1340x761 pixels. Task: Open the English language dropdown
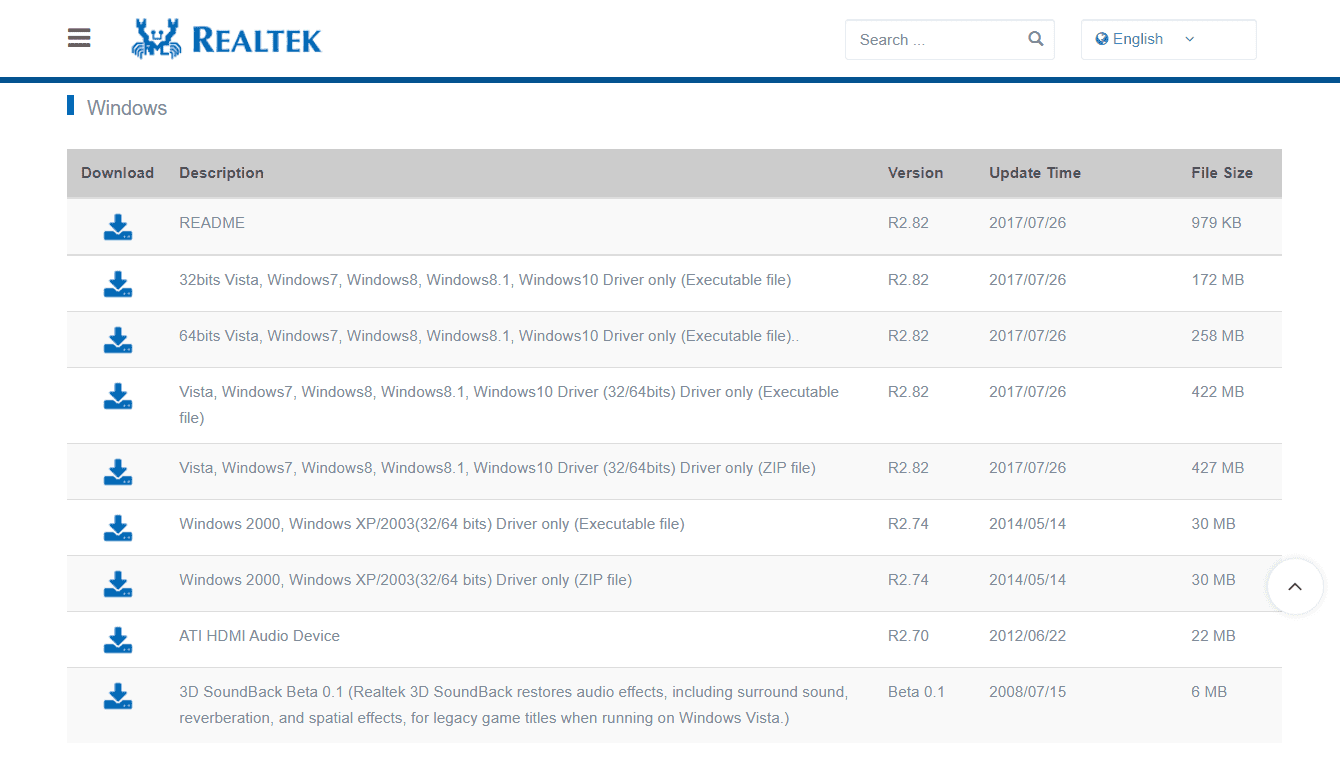(1140, 39)
